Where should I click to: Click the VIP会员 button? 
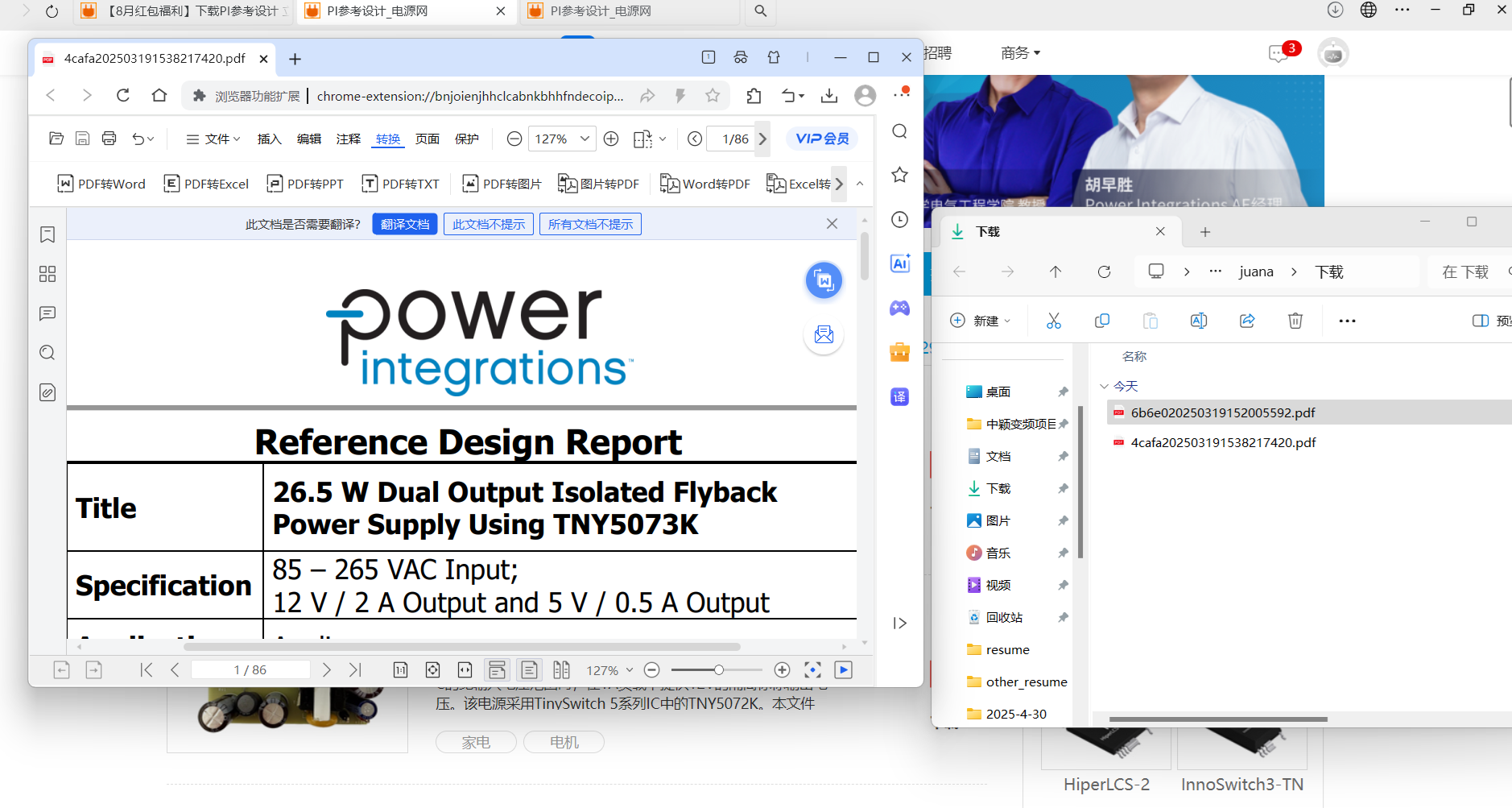[822, 139]
